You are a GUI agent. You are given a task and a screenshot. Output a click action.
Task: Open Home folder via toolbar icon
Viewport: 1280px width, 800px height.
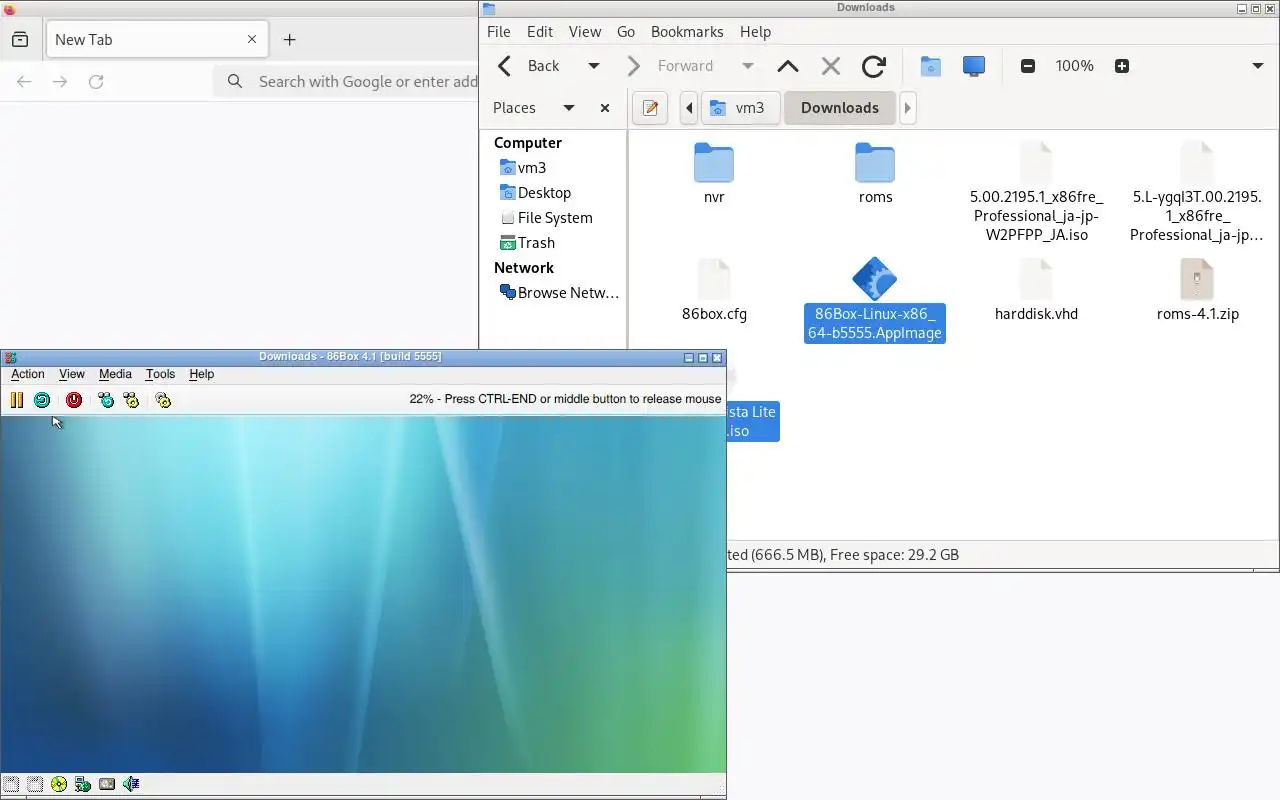click(x=931, y=66)
